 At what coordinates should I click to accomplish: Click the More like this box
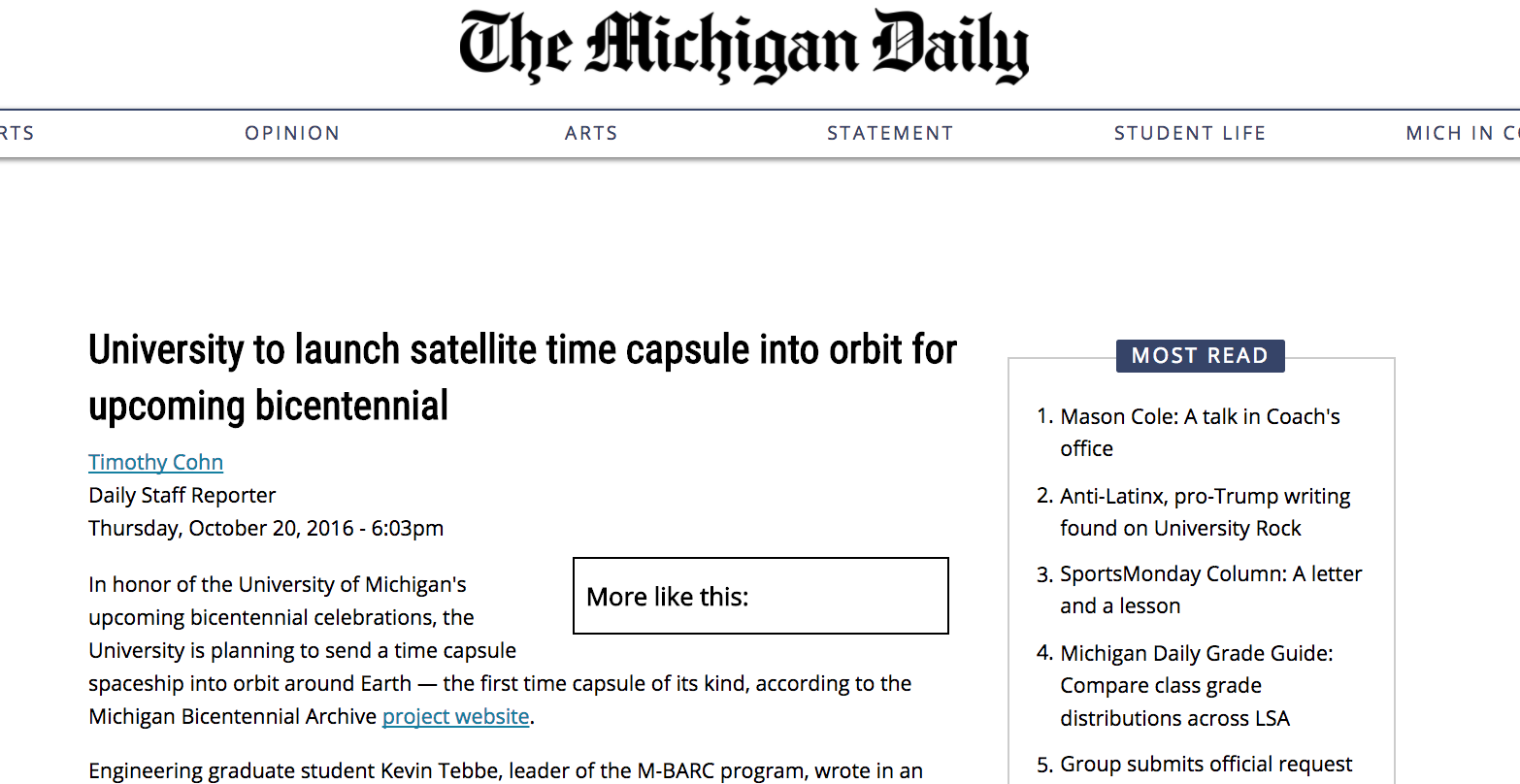(x=761, y=596)
